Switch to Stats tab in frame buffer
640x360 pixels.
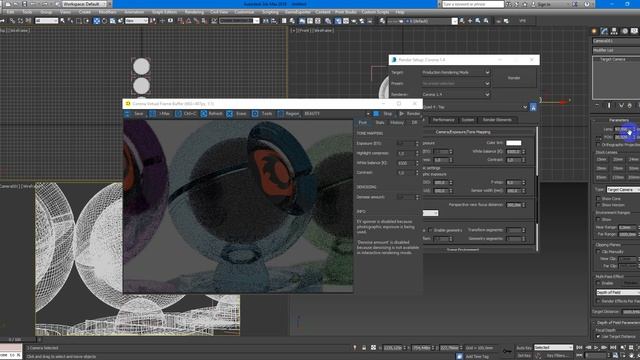coord(380,122)
